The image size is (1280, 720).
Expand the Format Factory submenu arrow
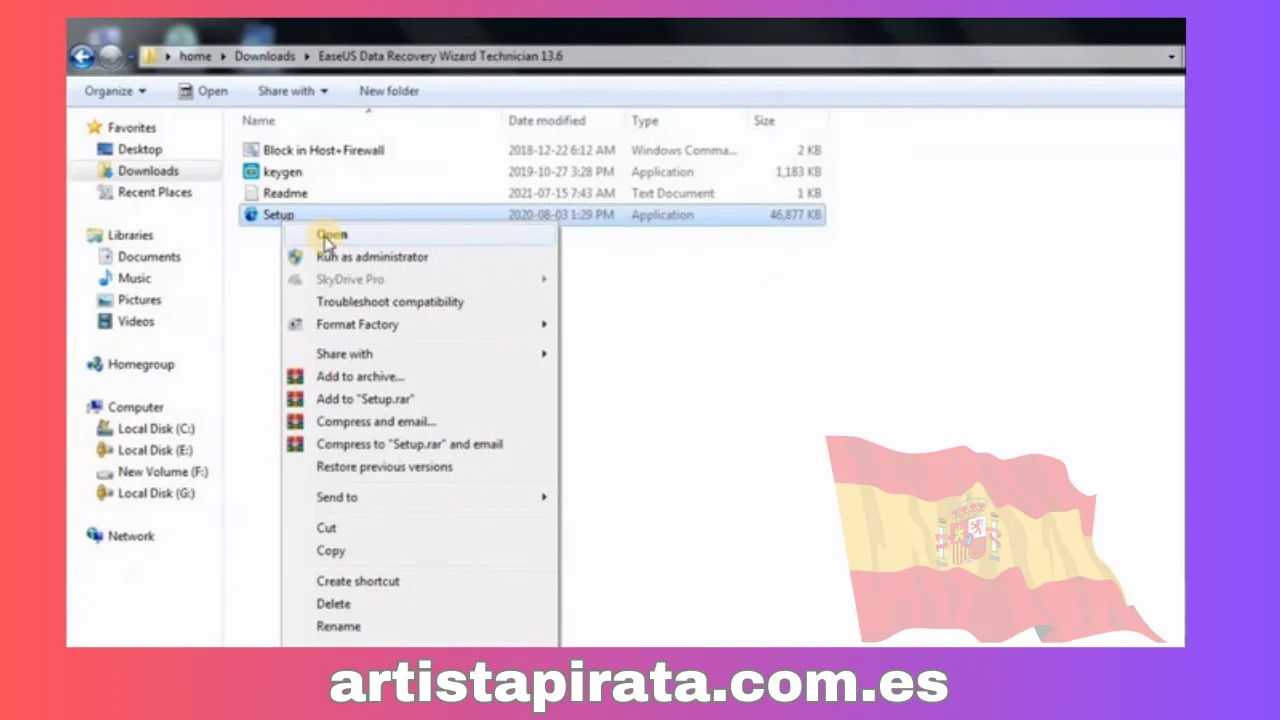(x=544, y=324)
